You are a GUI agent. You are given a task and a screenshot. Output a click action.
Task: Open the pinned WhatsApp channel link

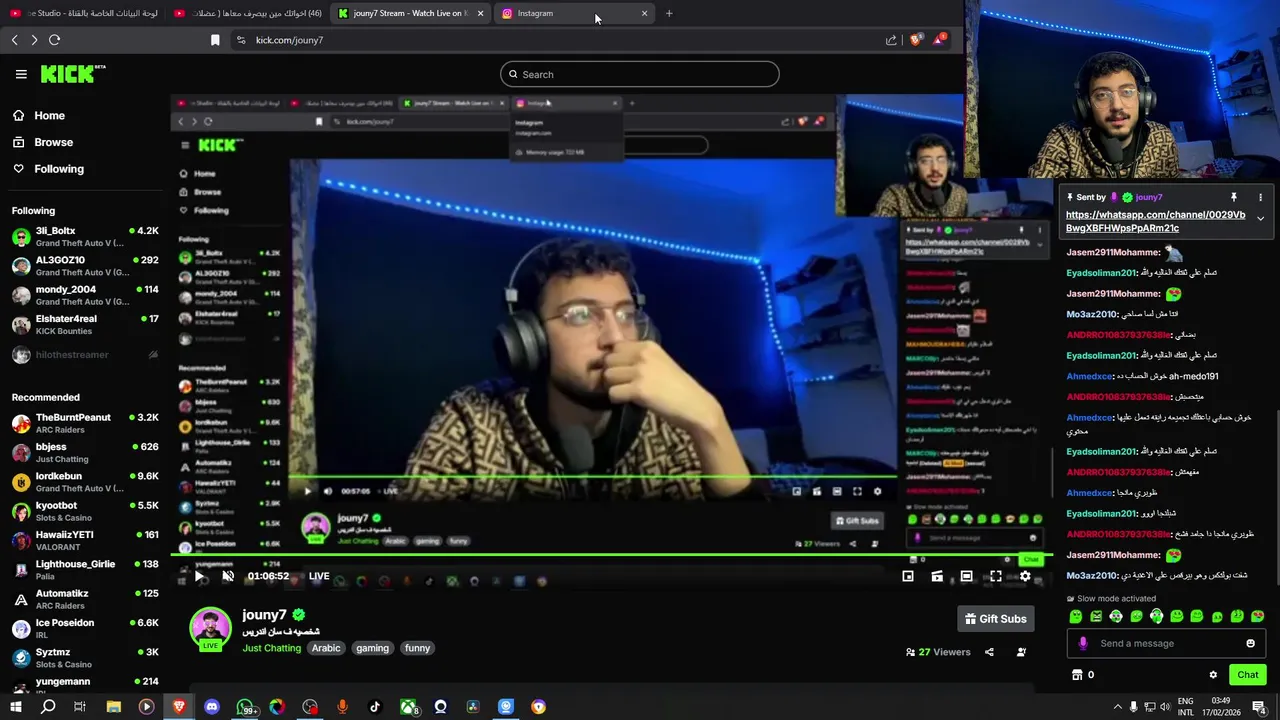[1155, 221]
